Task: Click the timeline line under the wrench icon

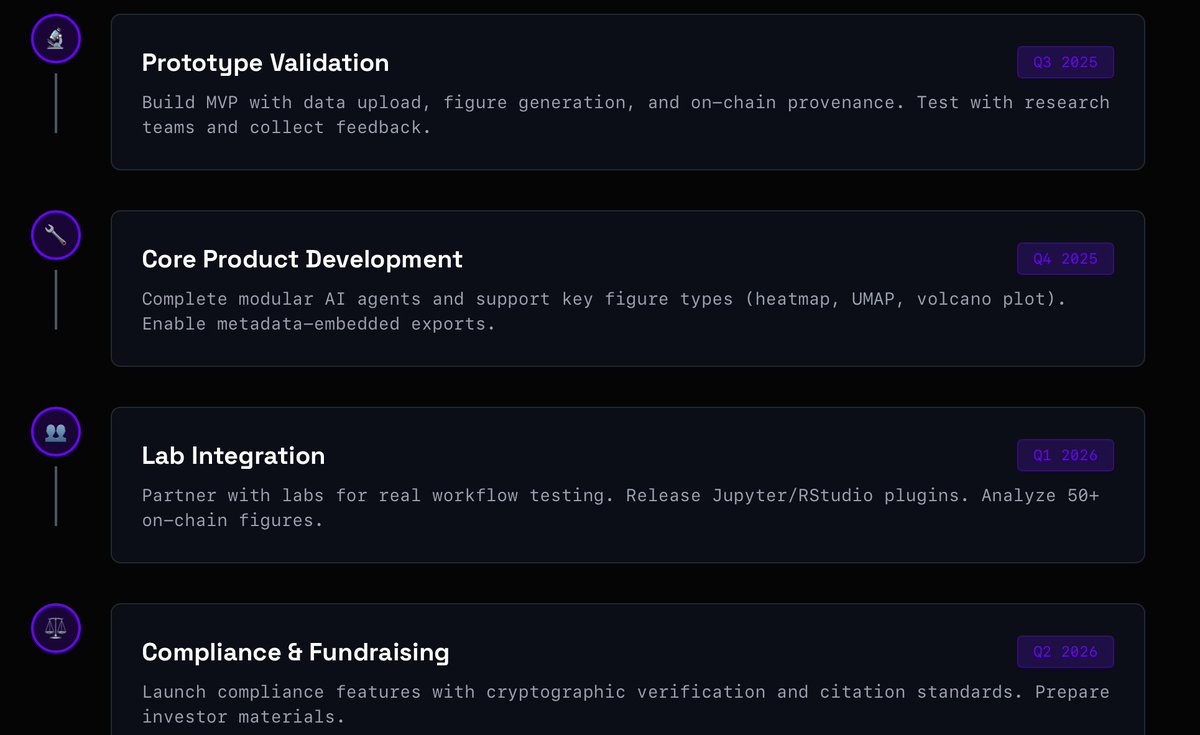Action: coord(56,299)
